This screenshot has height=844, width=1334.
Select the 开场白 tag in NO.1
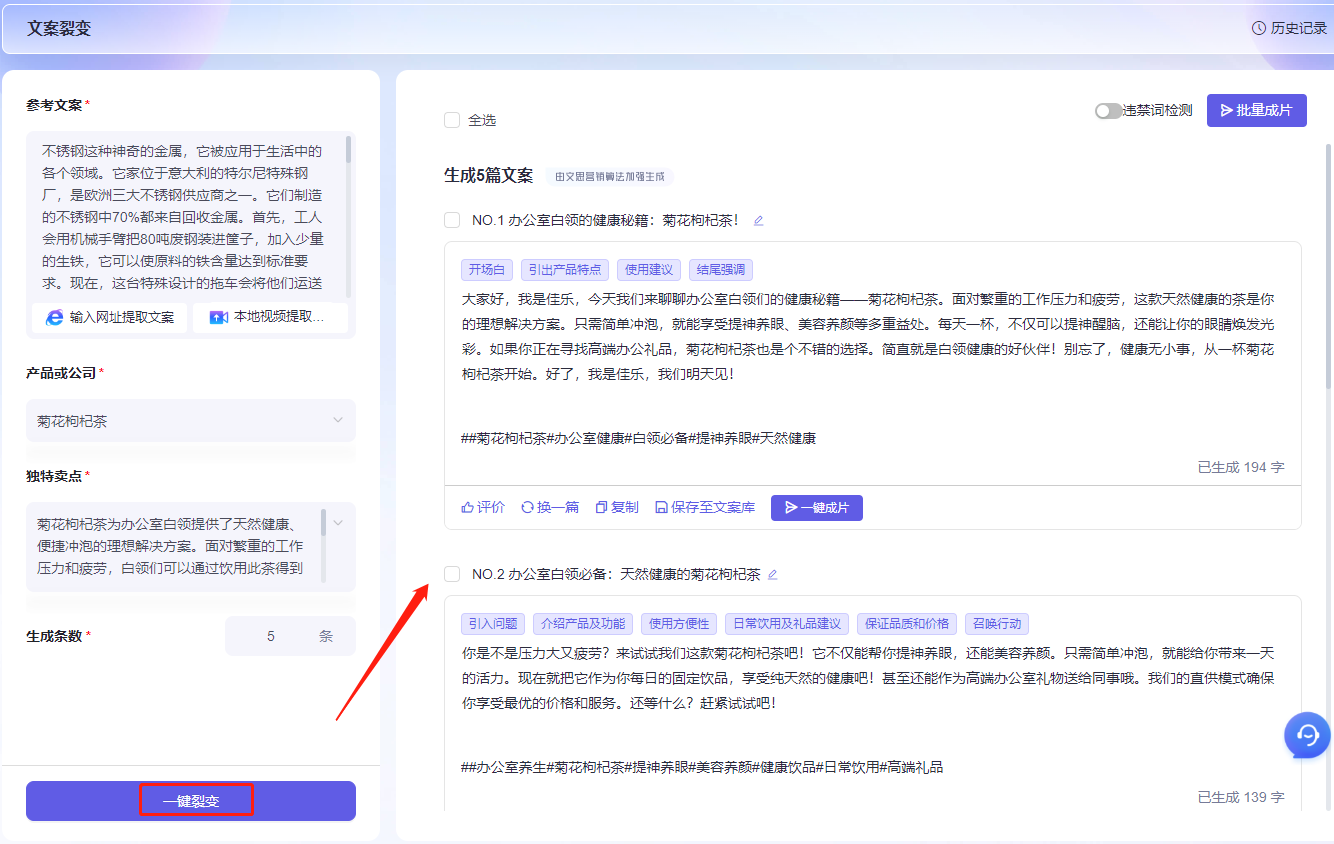coord(487,270)
